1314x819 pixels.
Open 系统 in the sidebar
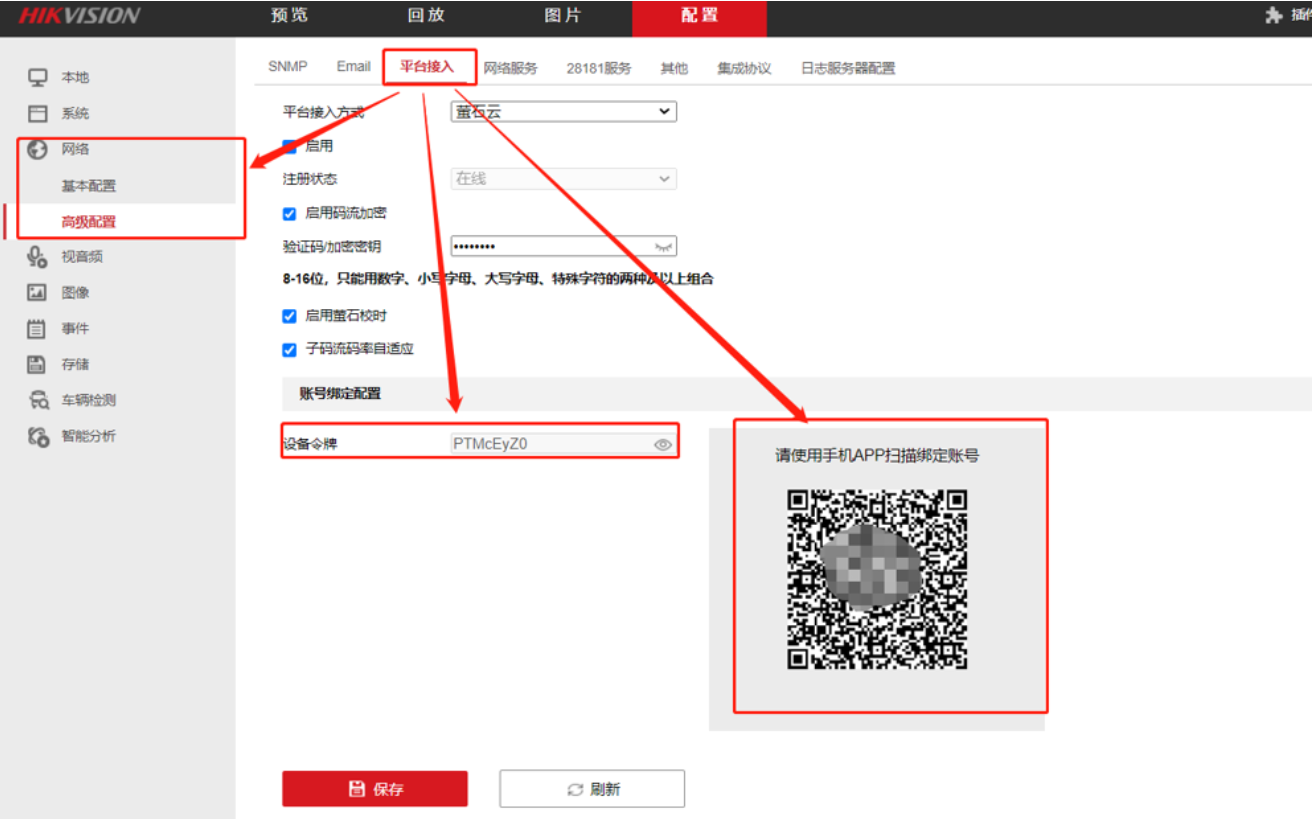75,114
